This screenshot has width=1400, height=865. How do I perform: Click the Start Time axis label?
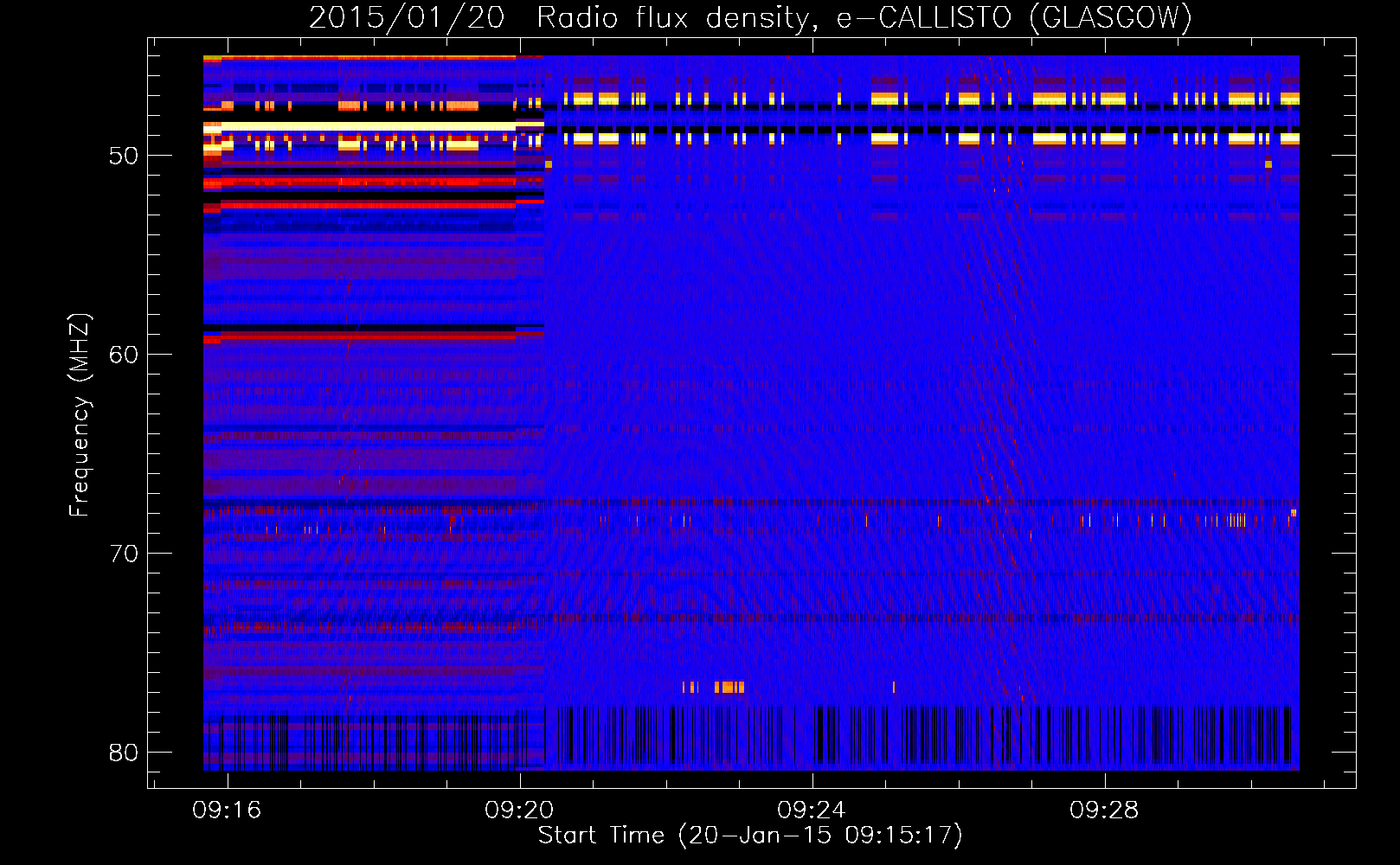tap(750, 836)
